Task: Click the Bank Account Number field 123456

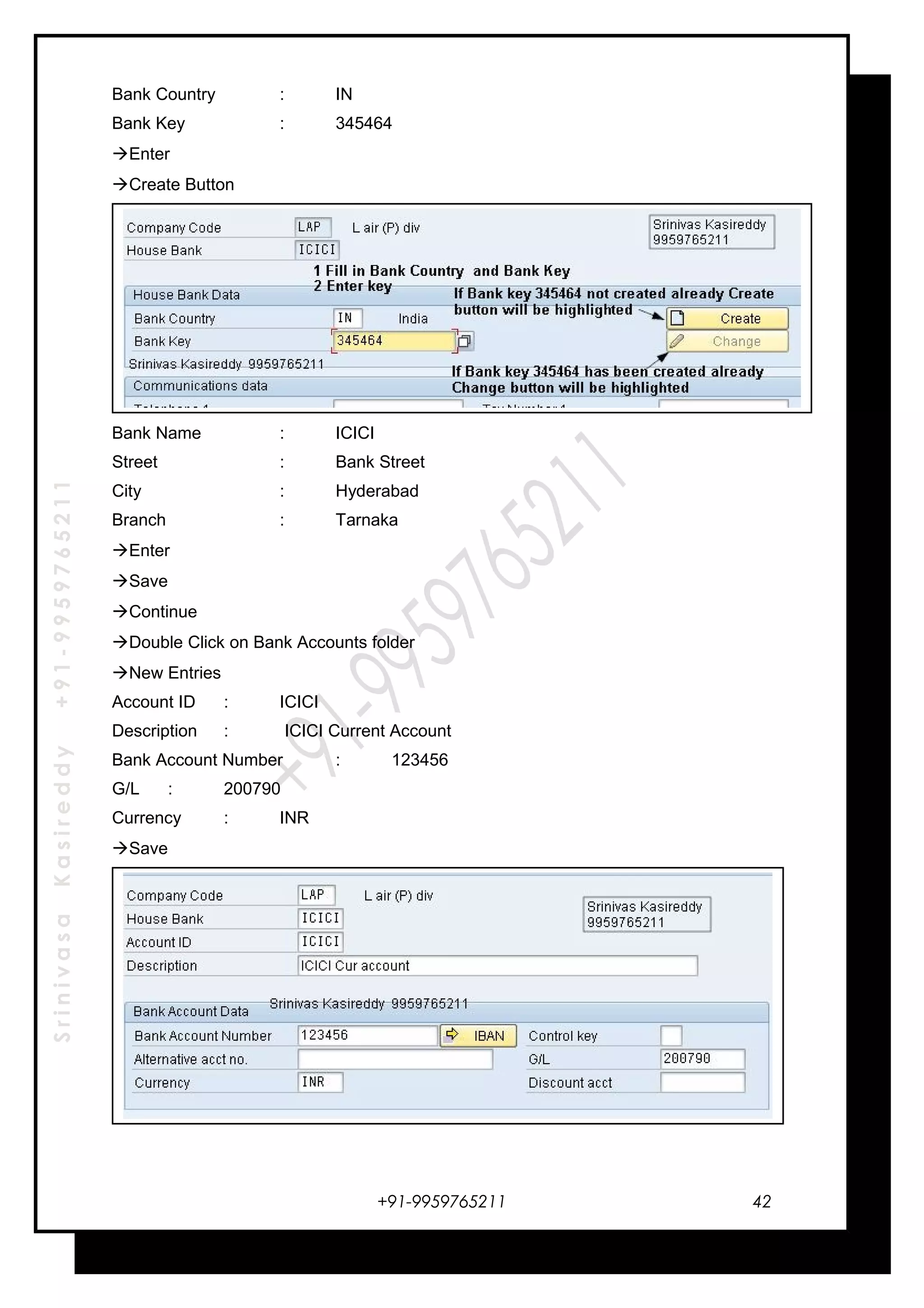Action: (x=367, y=1035)
